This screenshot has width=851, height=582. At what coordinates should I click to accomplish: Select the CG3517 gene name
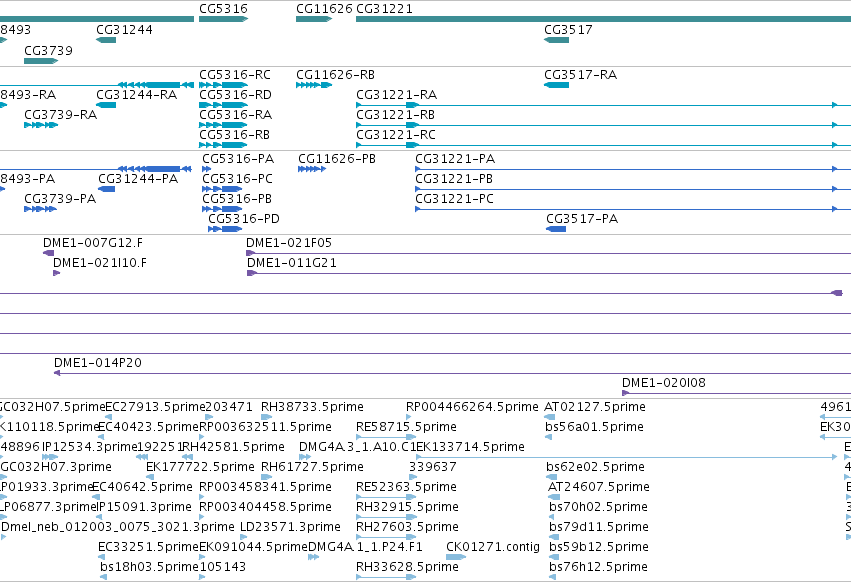[568, 30]
